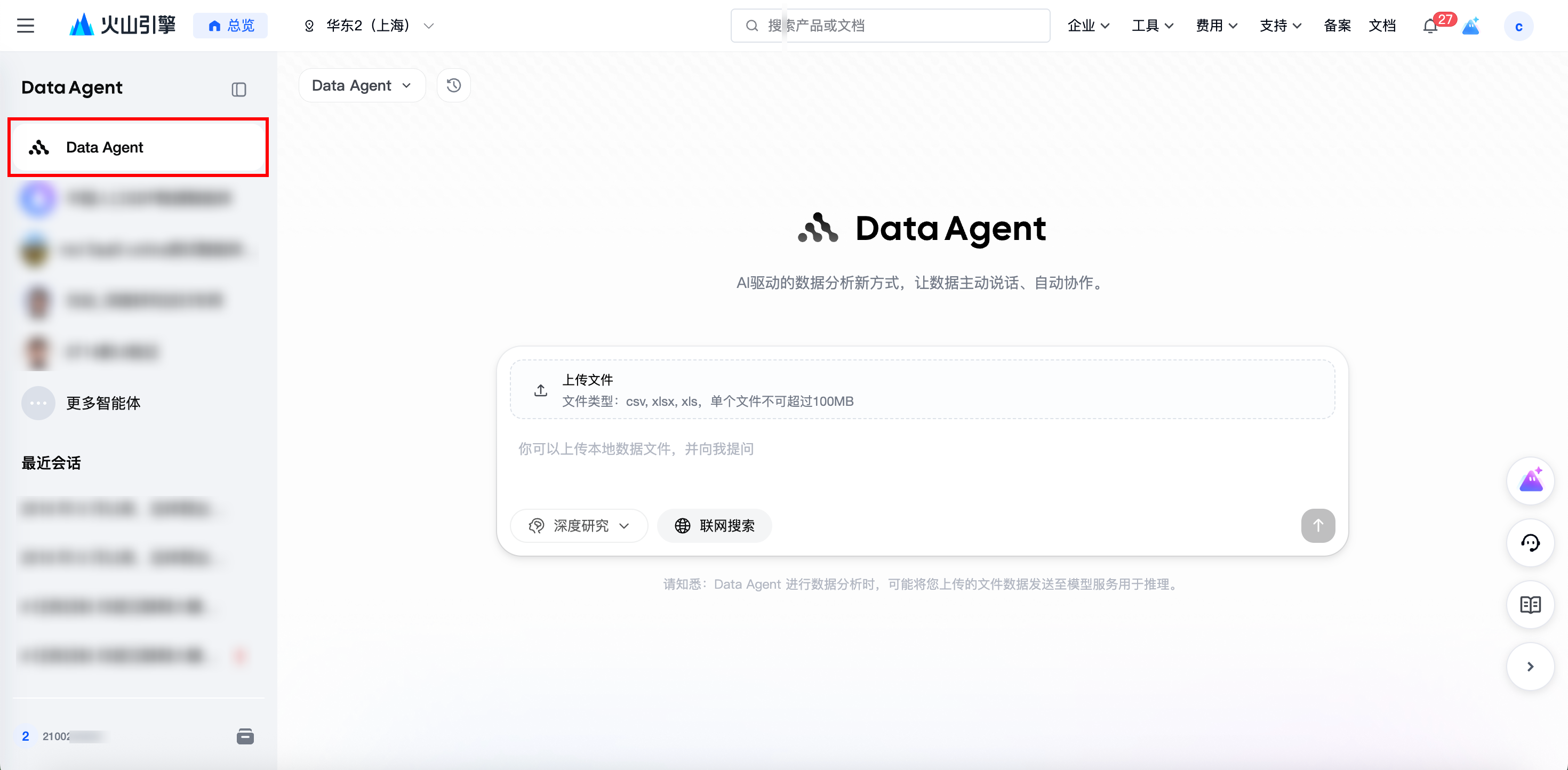Image resolution: width=1568 pixels, height=770 pixels.
Task: Click the notification bell icon
Action: click(x=1430, y=26)
